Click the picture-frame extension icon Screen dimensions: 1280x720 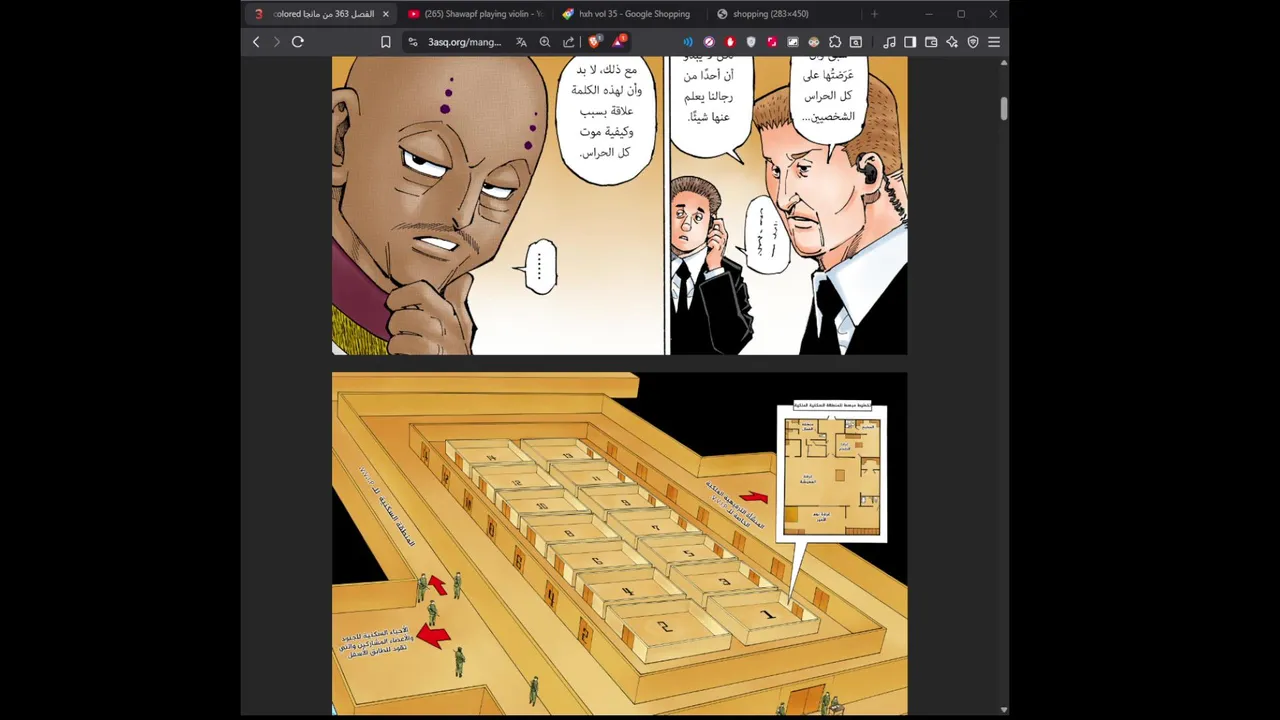click(x=793, y=42)
